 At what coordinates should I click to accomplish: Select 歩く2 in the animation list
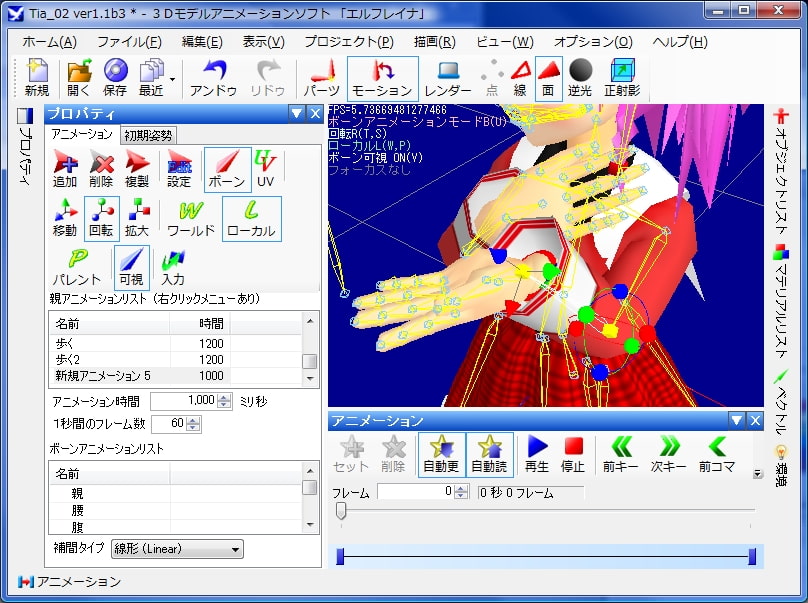tap(70, 359)
